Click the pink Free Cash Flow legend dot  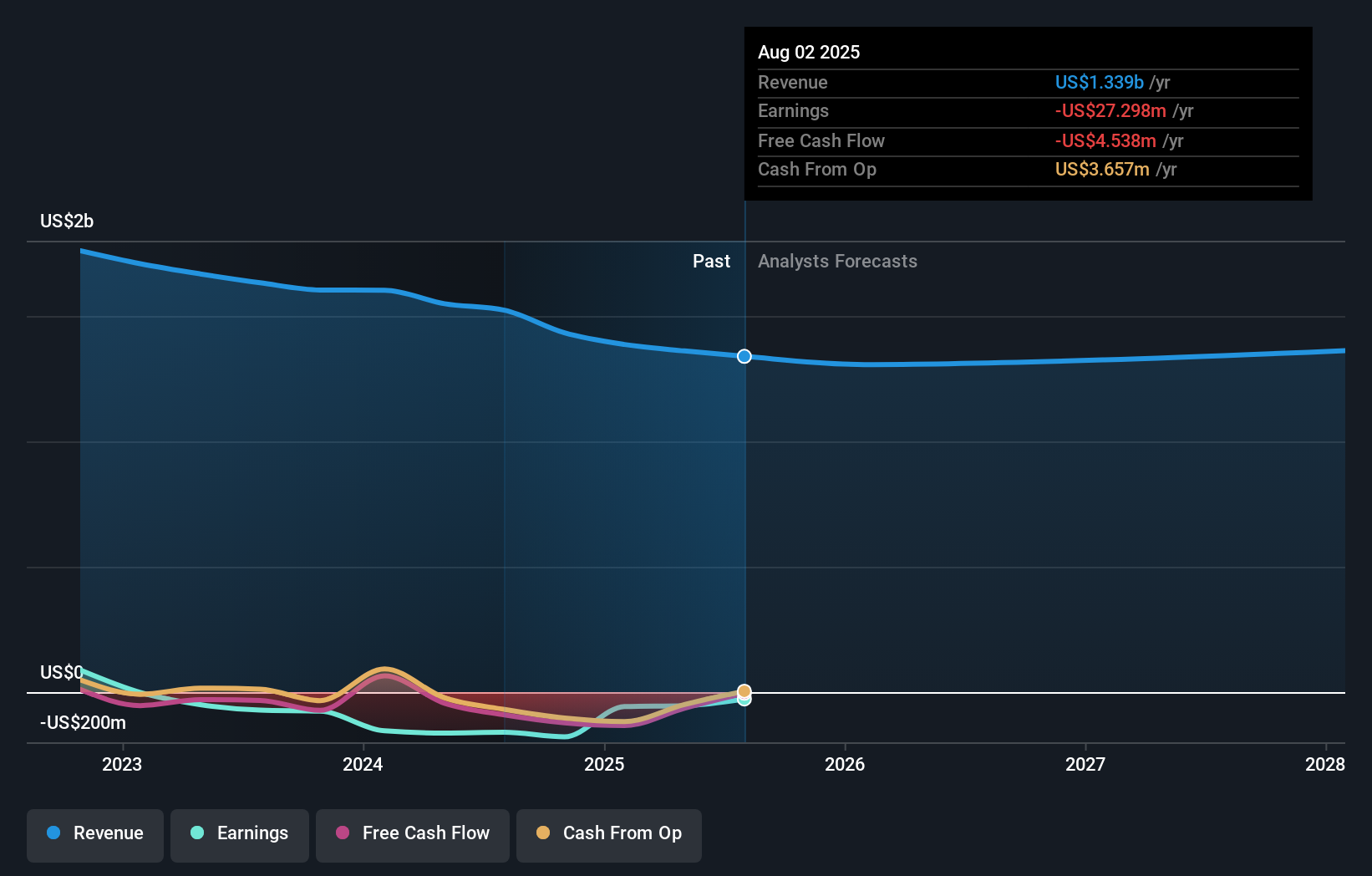tap(342, 834)
